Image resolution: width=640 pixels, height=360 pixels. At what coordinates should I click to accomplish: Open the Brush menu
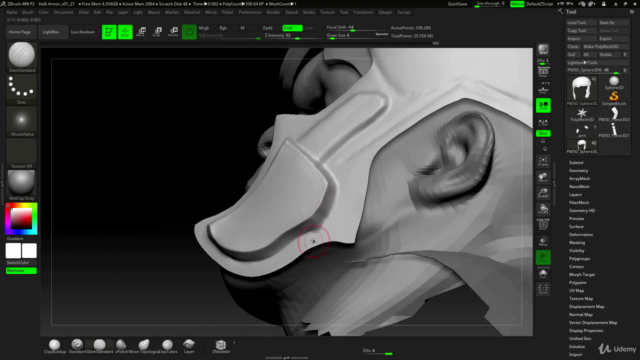(x=28, y=12)
